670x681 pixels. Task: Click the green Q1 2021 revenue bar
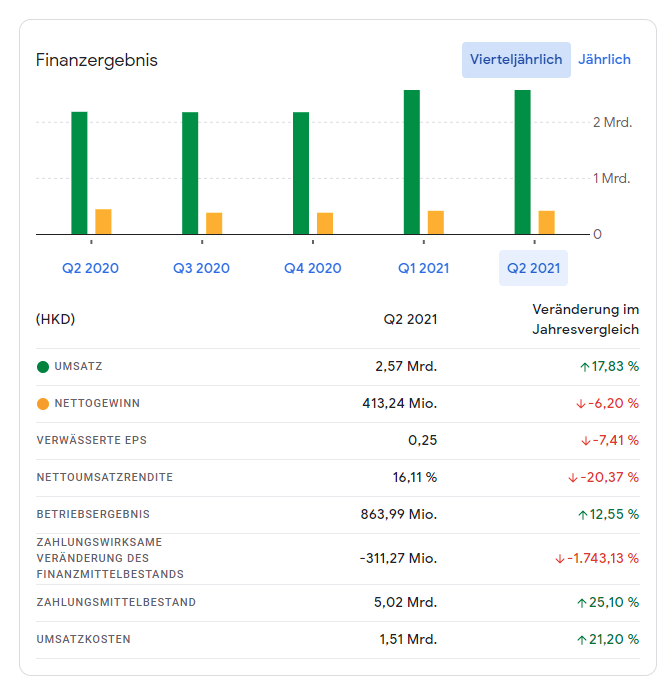point(411,162)
